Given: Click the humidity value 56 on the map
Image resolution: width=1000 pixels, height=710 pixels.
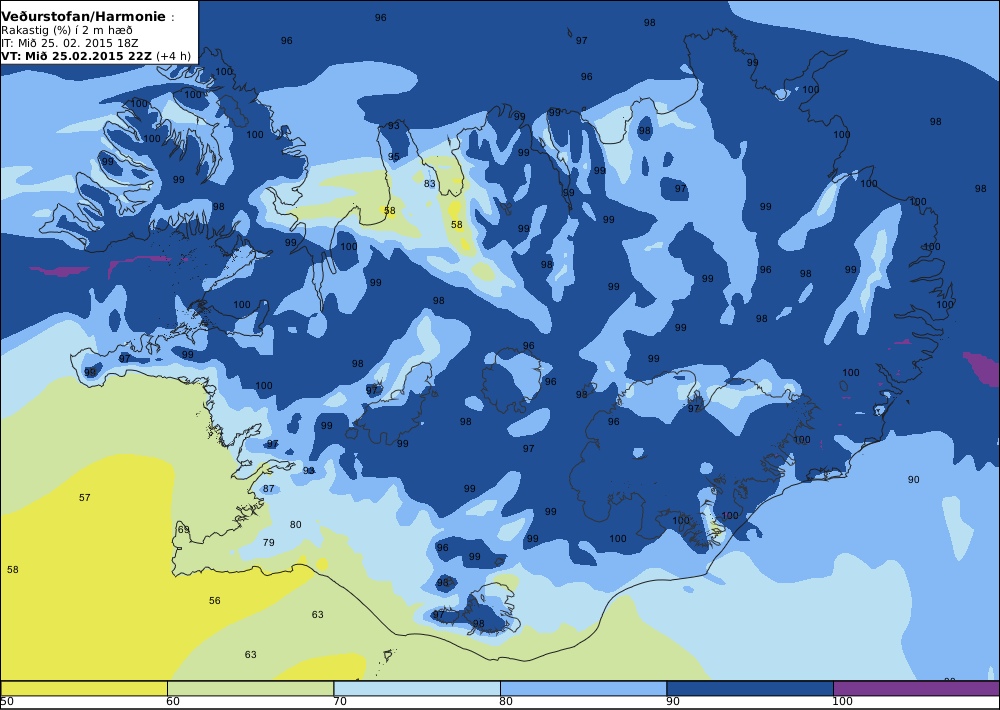Looking at the screenshot, I should click(215, 600).
